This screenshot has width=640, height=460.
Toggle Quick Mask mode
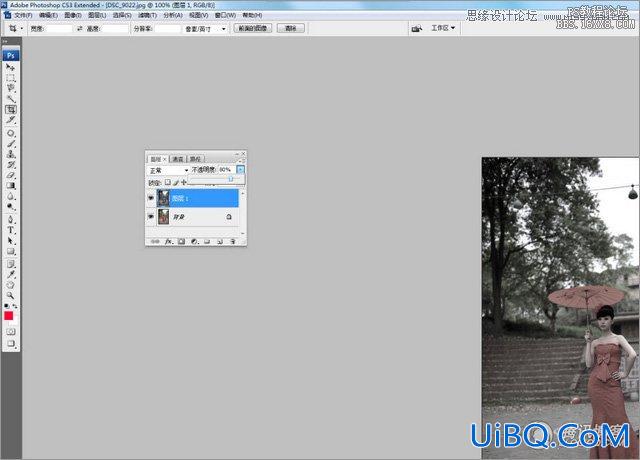pyautogui.click(x=11, y=332)
